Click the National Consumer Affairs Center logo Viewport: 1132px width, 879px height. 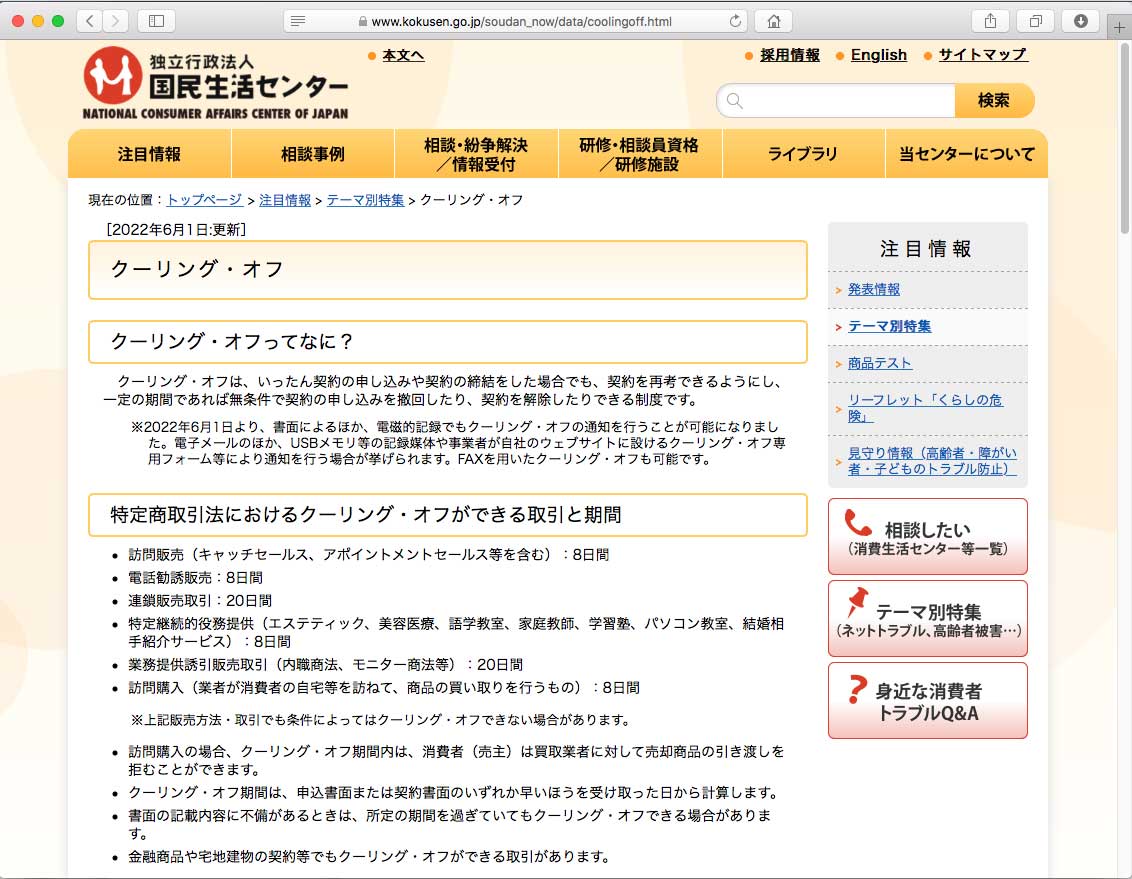216,83
